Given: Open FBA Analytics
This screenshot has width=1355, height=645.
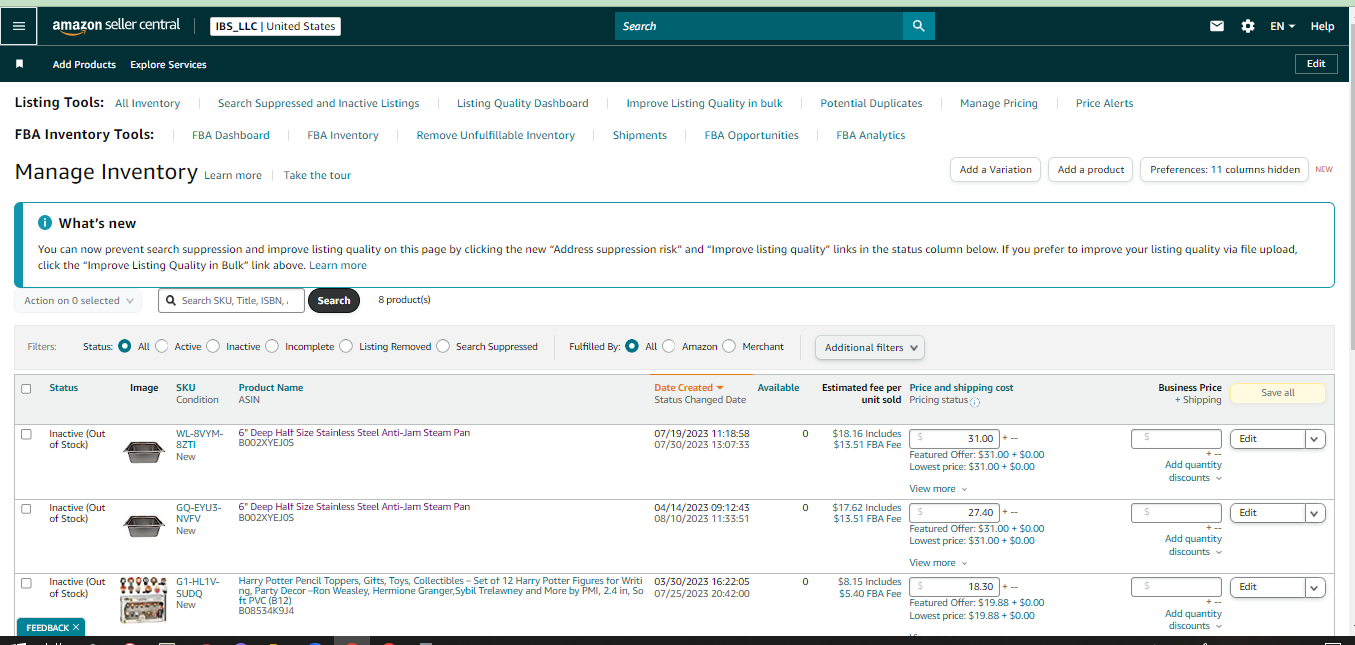Looking at the screenshot, I should tap(871, 135).
